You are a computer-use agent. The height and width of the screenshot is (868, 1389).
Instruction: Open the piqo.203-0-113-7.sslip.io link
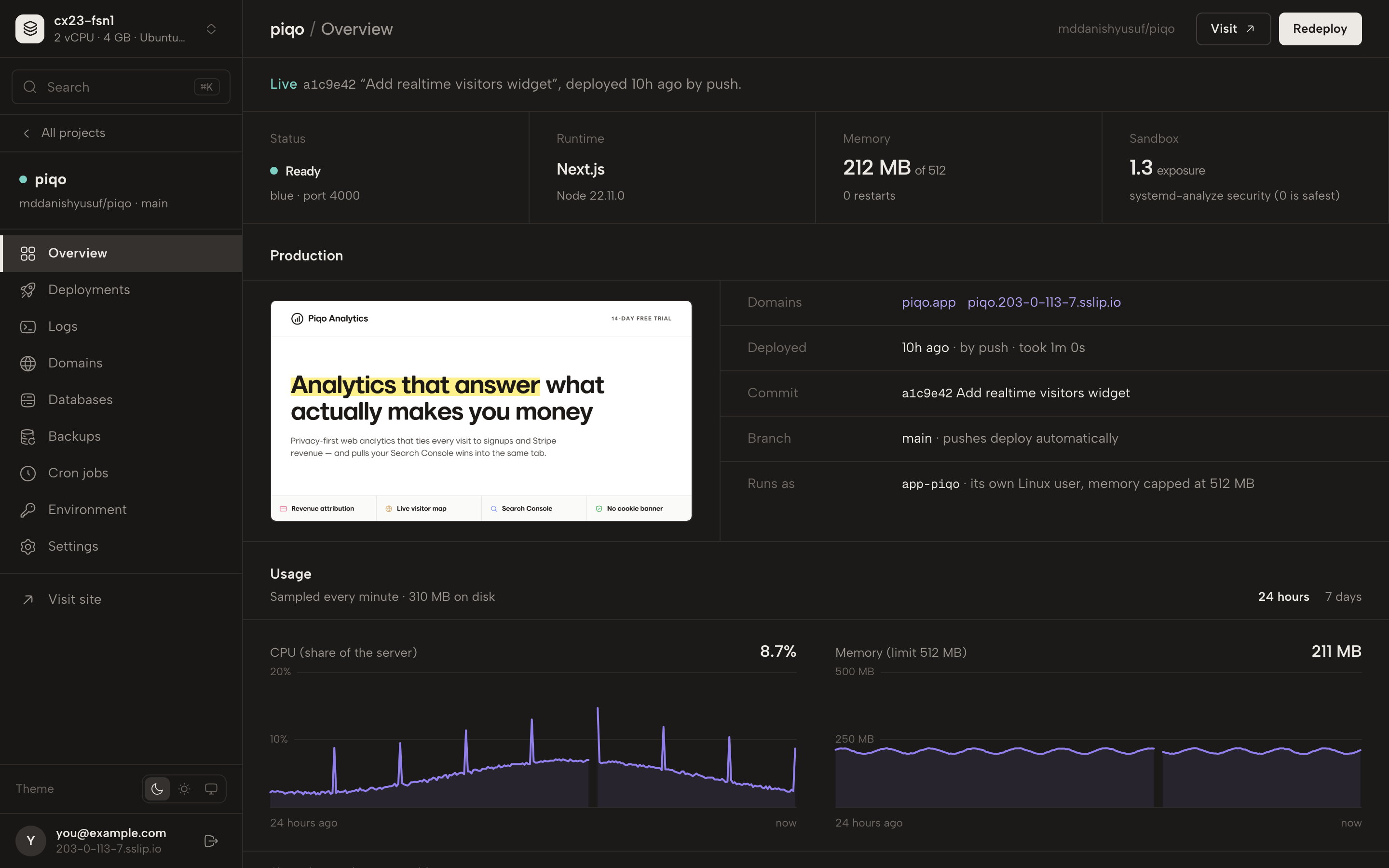pos(1044,302)
